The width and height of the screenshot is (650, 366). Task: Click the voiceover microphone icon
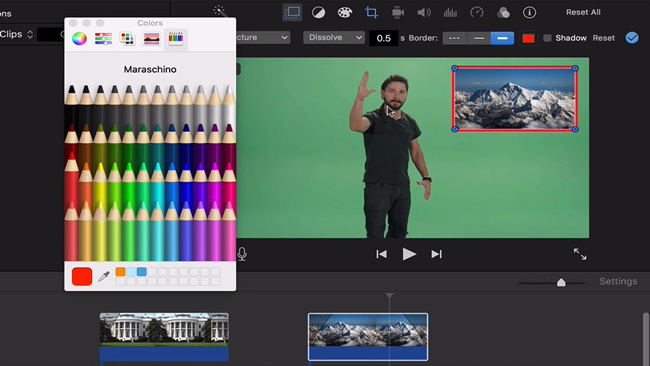coord(242,254)
